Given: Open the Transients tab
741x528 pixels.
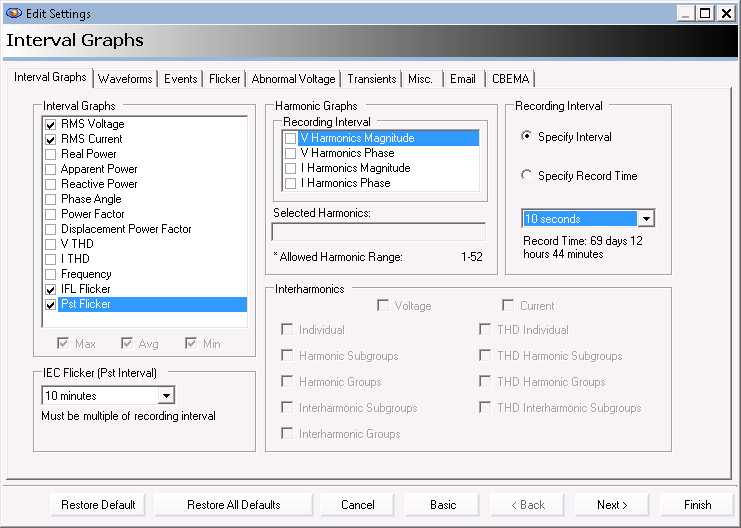Looking at the screenshot, I should tap(372, 78).
